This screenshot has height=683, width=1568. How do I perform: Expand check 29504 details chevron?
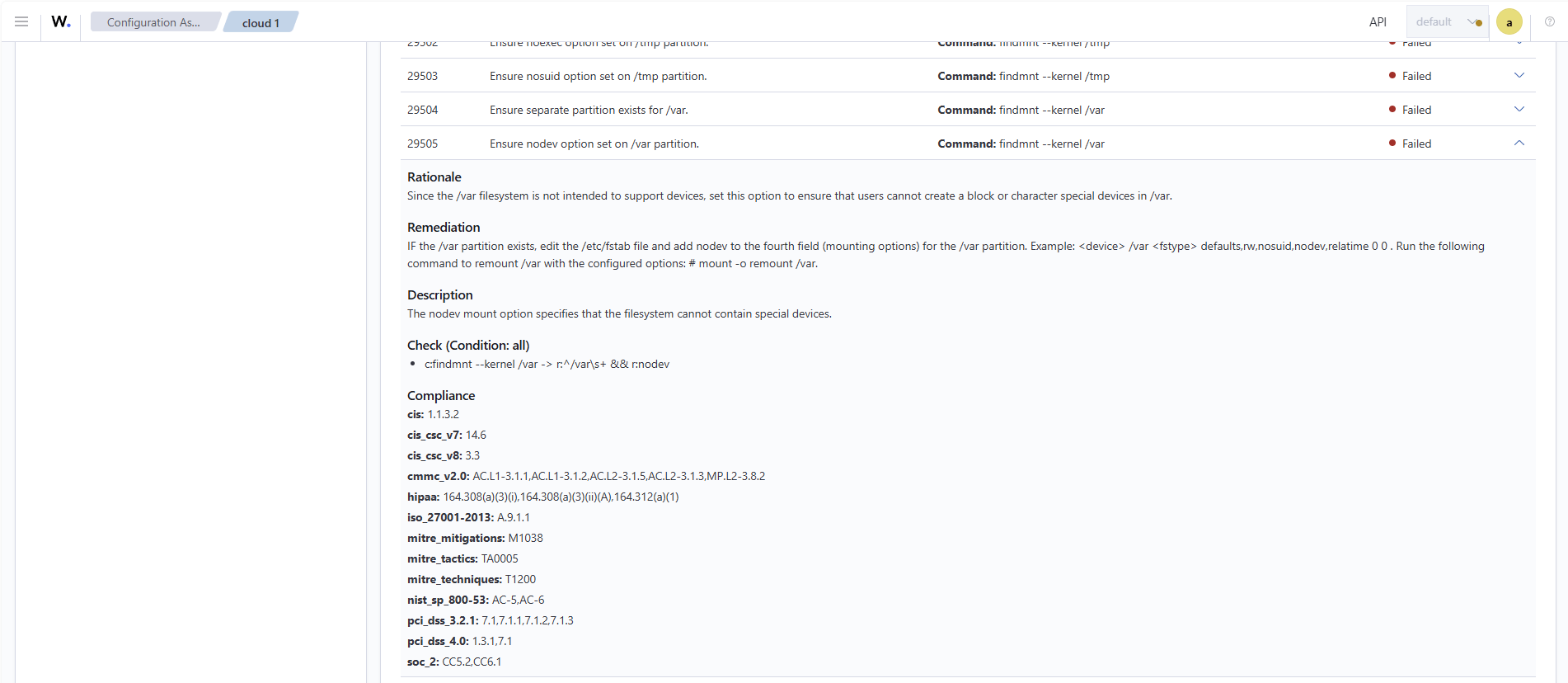coord(1519,109)
